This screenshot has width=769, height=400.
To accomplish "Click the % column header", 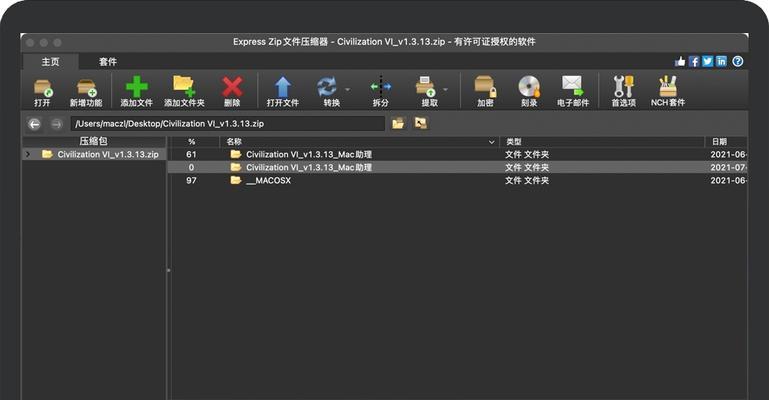I will pos(192,142).
